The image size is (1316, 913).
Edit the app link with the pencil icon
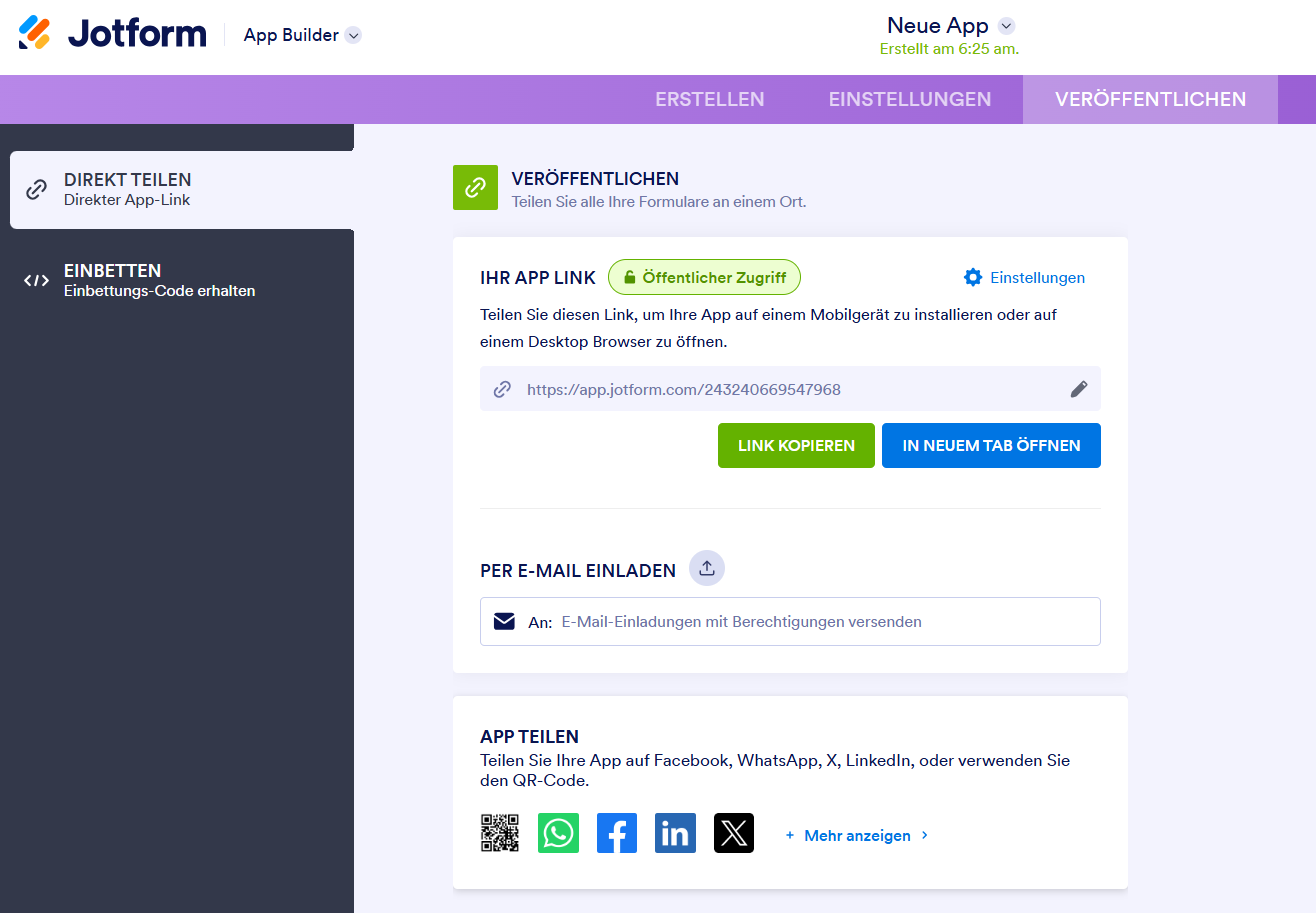[x=1079, y=389]
